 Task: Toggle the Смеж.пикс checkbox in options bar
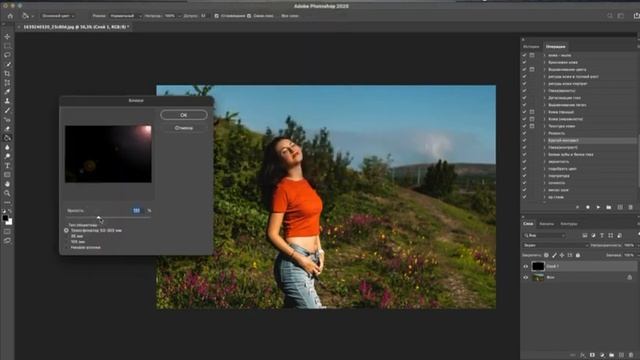click(x=249, y=16)
